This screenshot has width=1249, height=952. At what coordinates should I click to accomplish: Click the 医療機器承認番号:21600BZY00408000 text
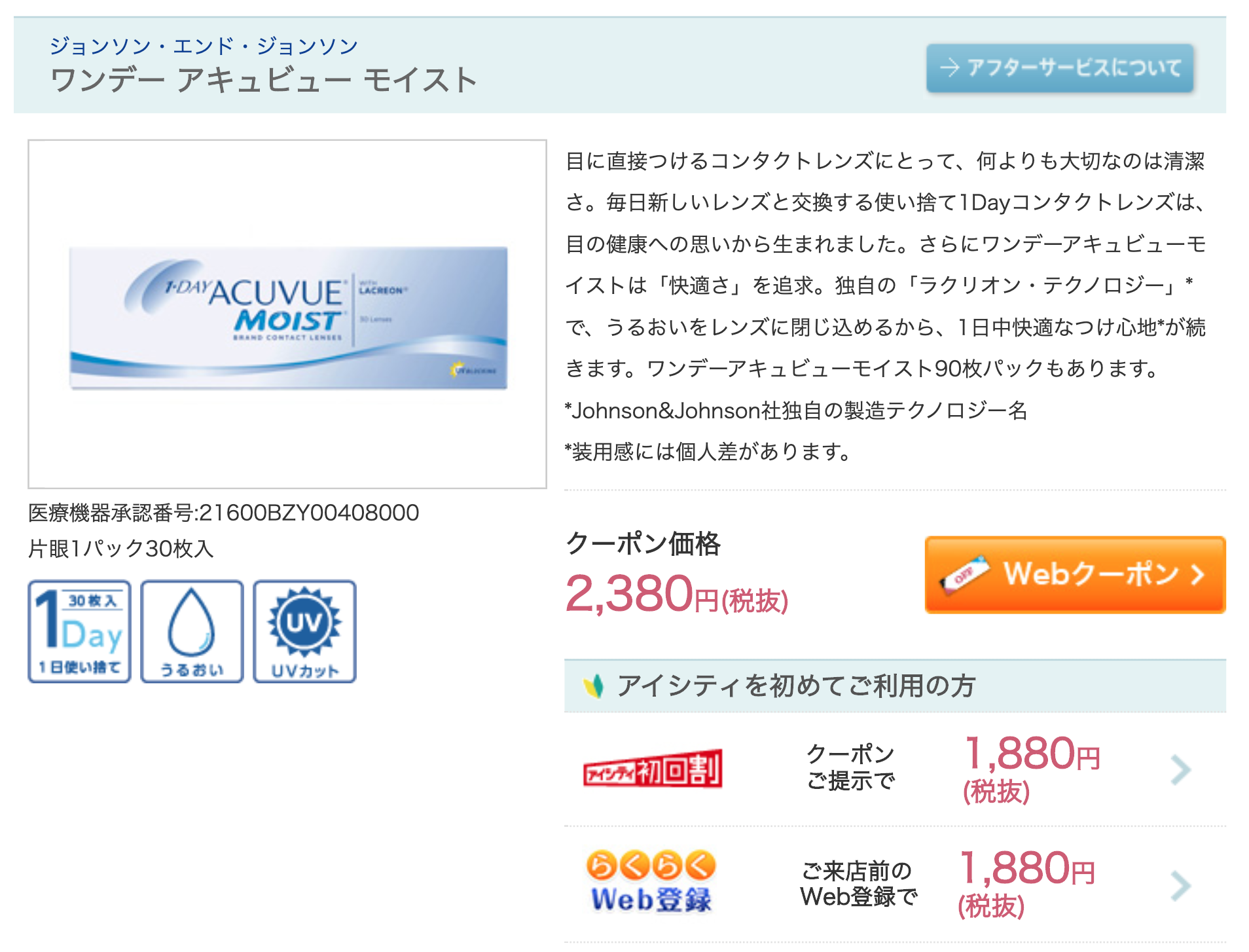click(x=223, y=512)
